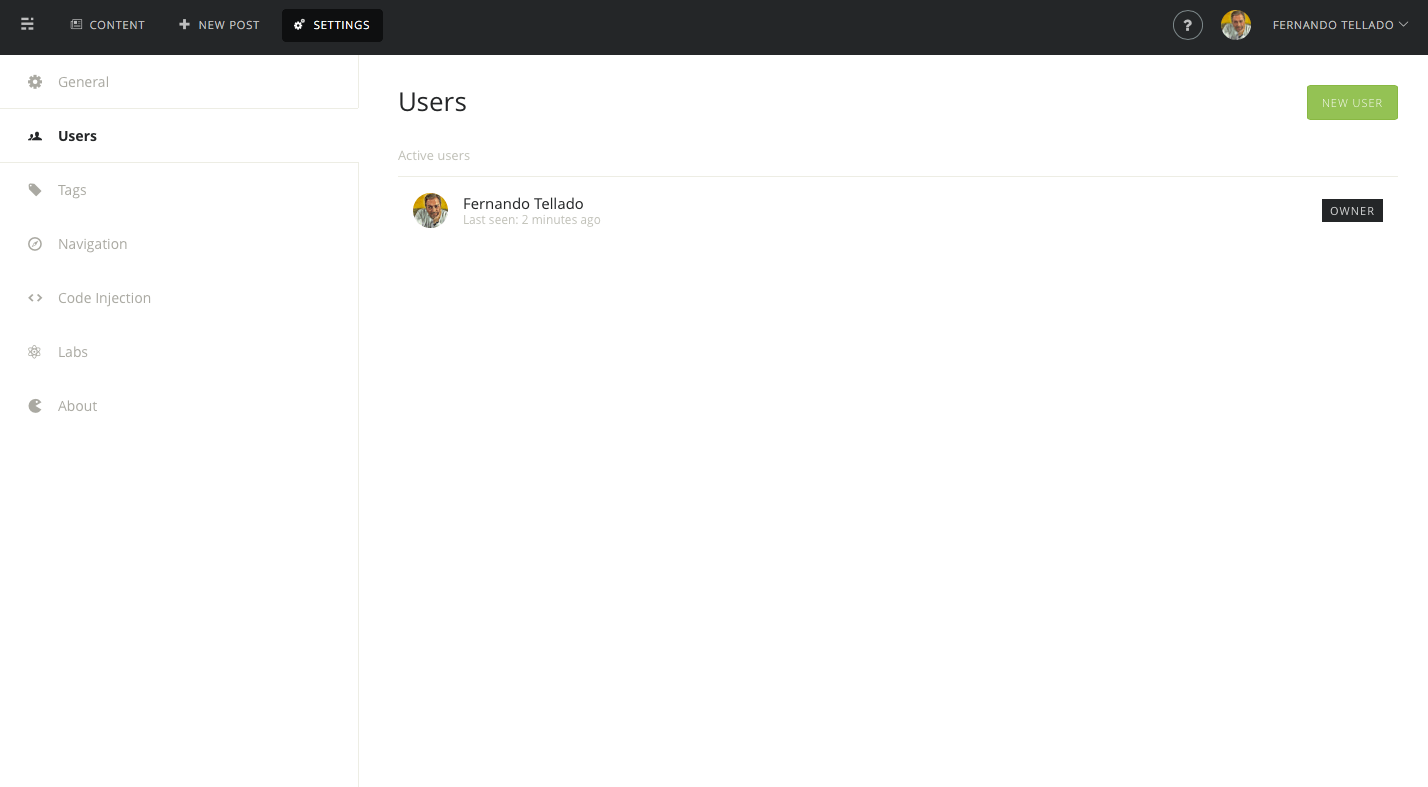Image resolution: width=1428 pixels, height=787 pixels.
Task: Click the Owner role badge
Action: (x=1351, y=211)
